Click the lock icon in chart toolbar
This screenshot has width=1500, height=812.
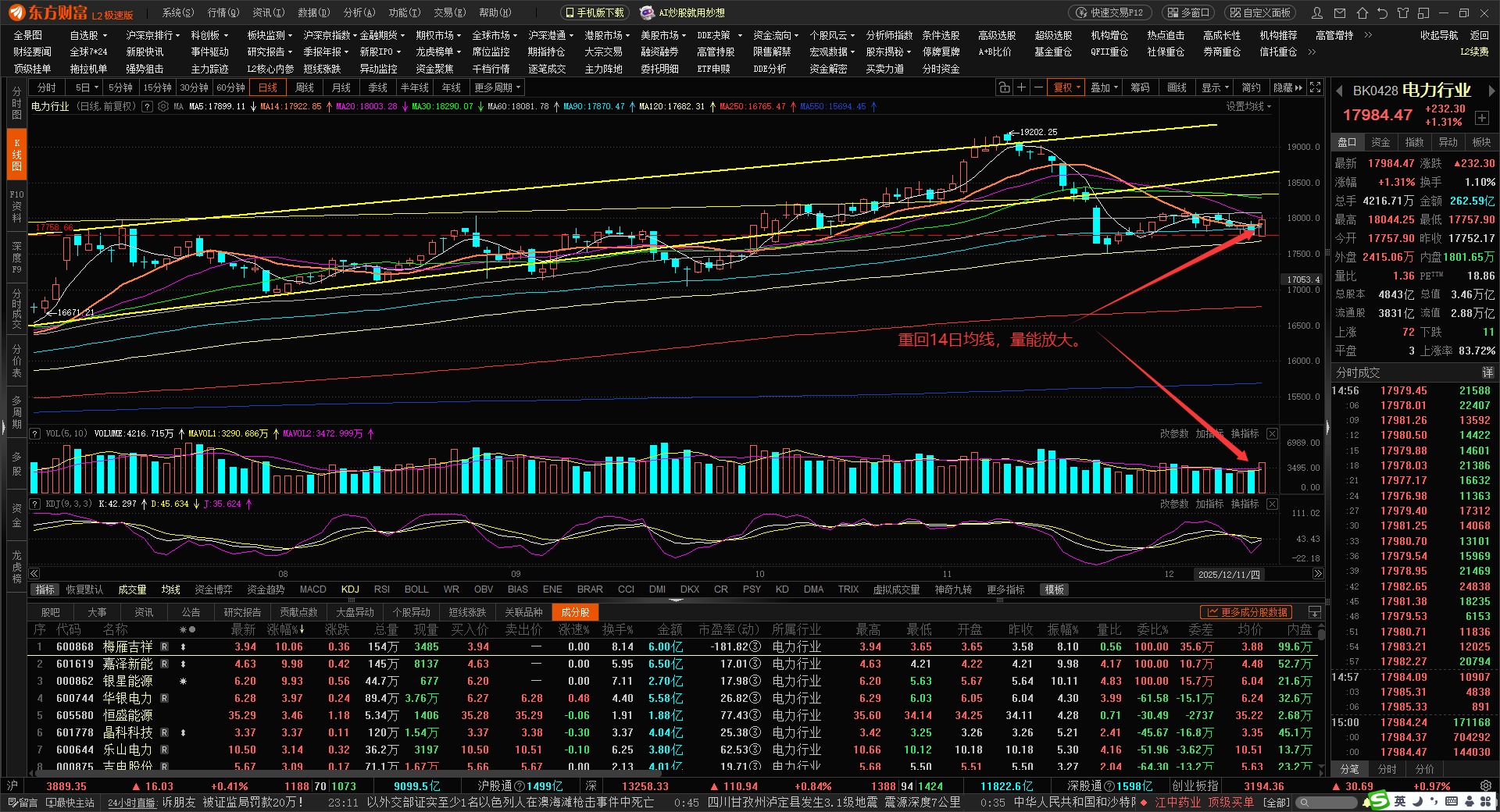coord(1004,87)
